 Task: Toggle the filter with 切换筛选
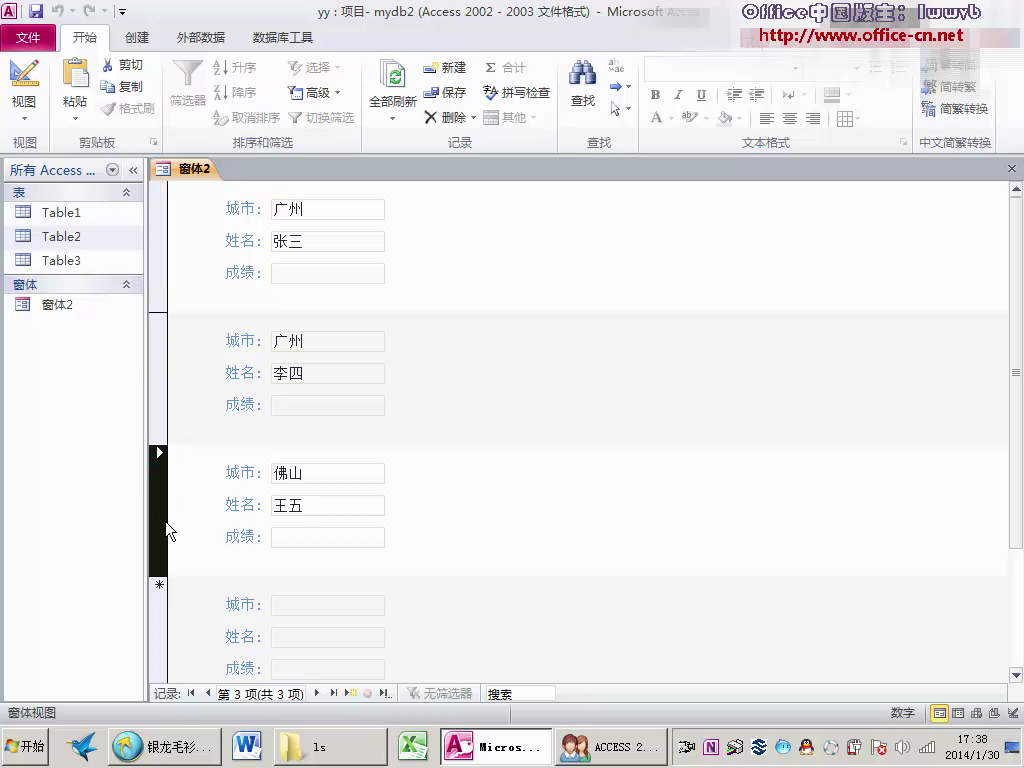point(321,118)
